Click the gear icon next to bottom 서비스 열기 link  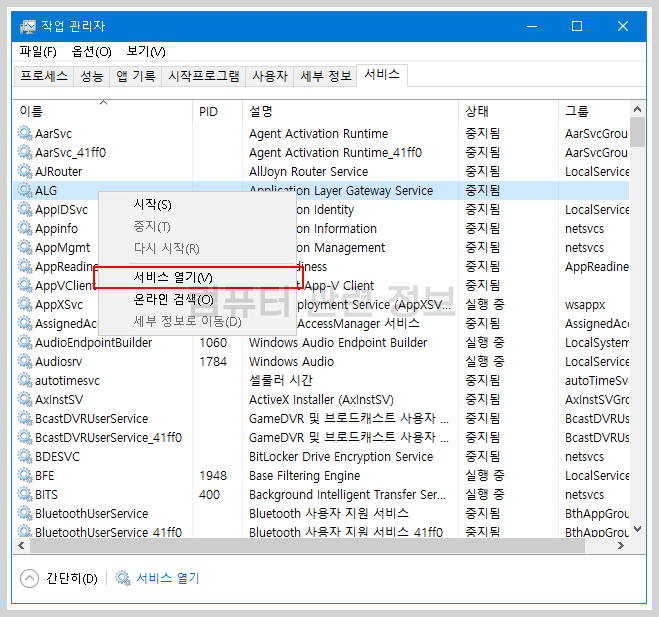click(x=123, y=578)
